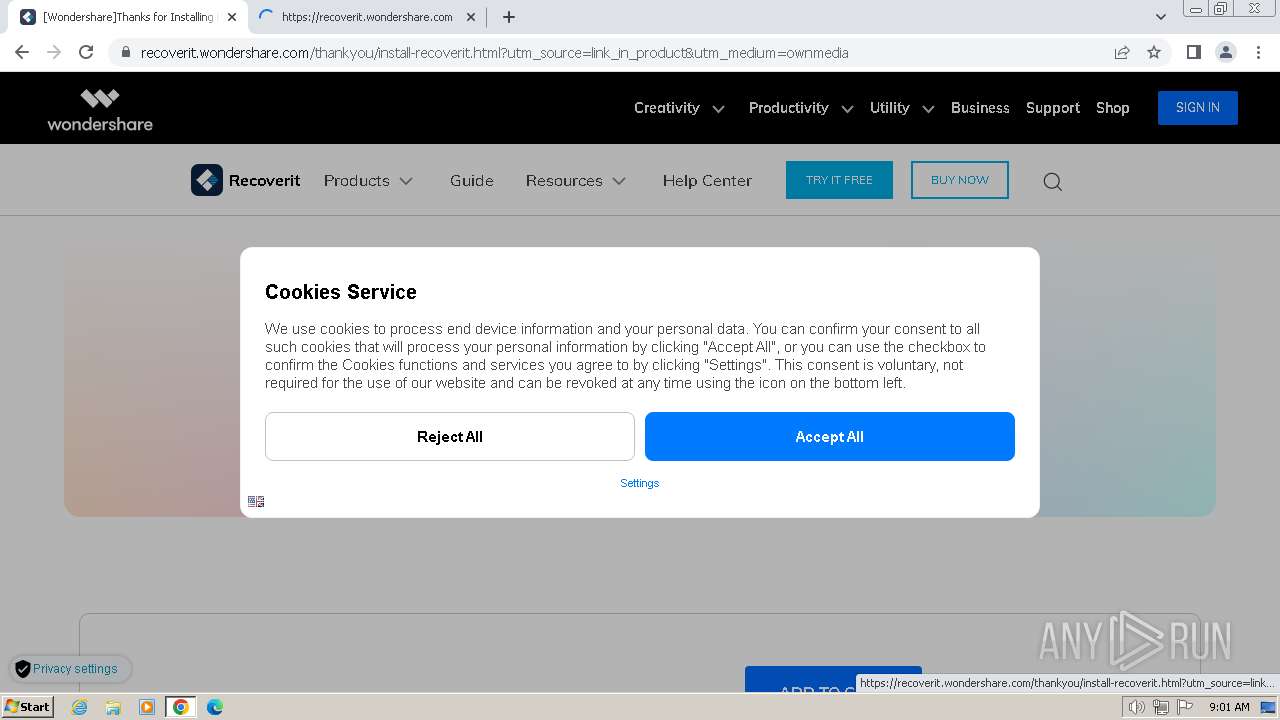Image resolution: width=1280 pixels, height=720 pixels.
Task: Click the volume speaker tray icon
Action: tap(1136, 707)
